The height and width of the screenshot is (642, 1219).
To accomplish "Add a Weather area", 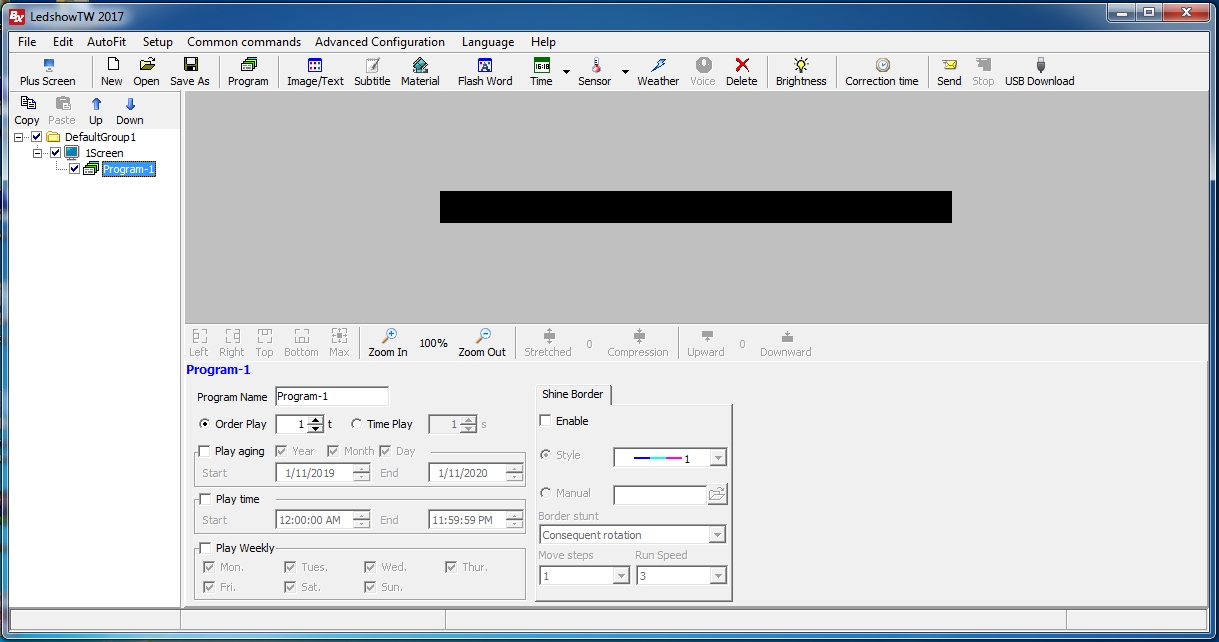I will [658, 72].
